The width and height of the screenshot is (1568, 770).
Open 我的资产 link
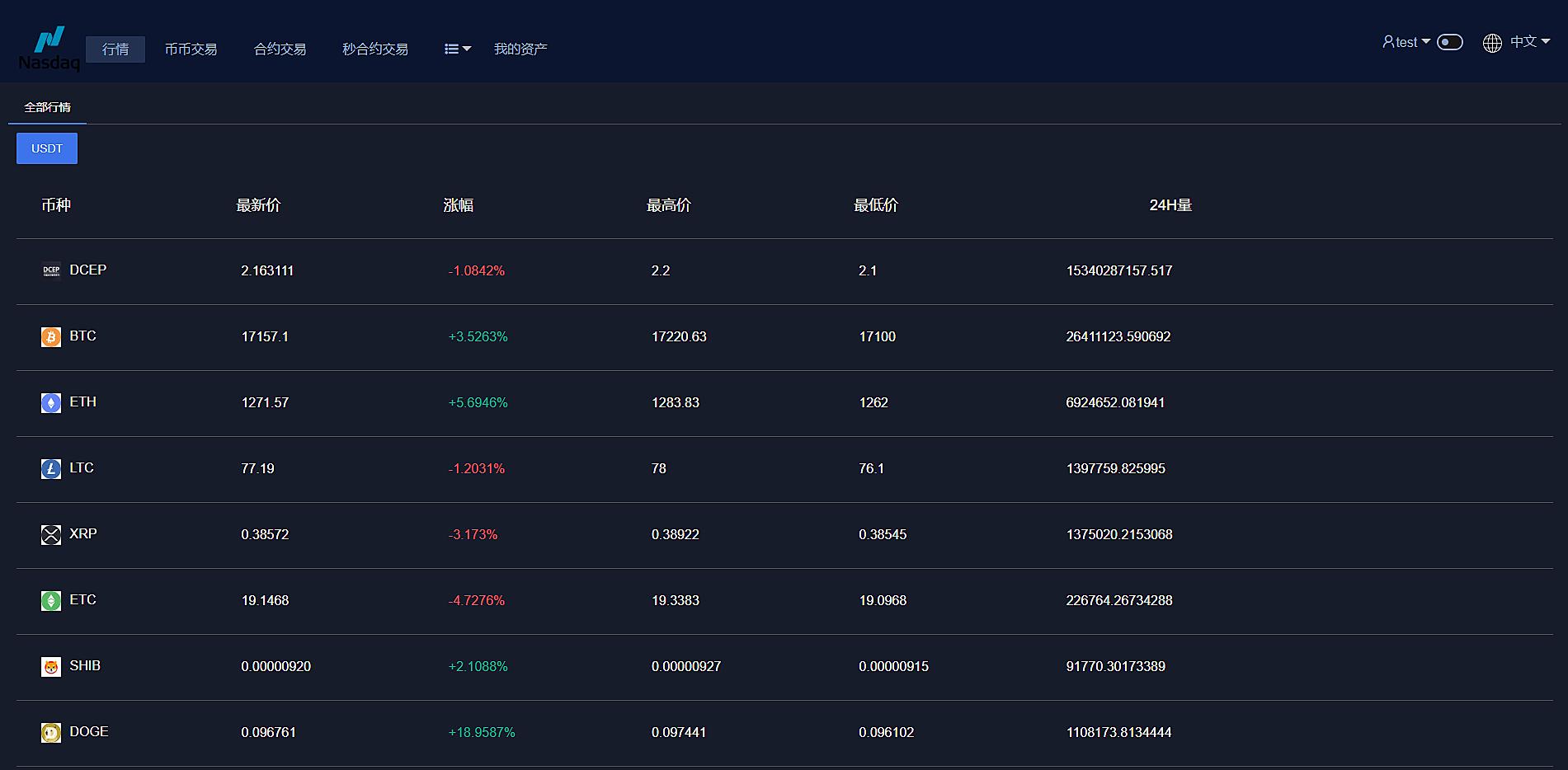(x=520, y=49)
